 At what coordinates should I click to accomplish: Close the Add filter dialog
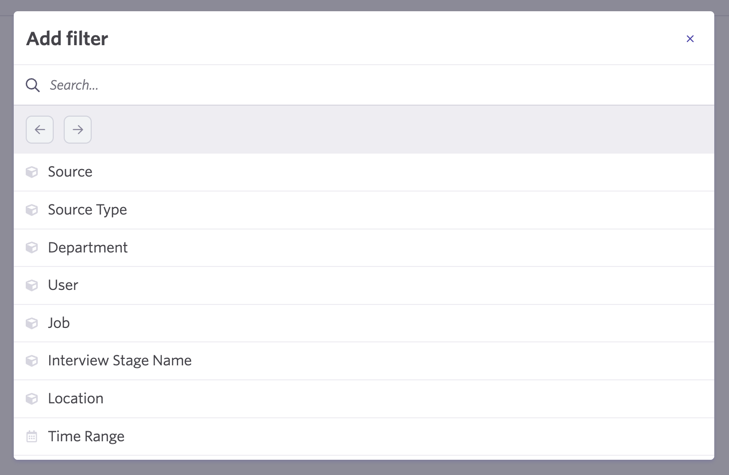690,39
